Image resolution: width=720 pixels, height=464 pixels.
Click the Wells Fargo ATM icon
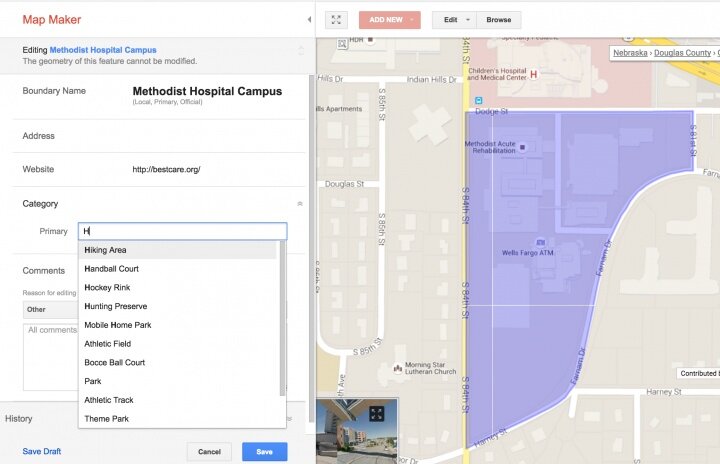click(540, 242)
